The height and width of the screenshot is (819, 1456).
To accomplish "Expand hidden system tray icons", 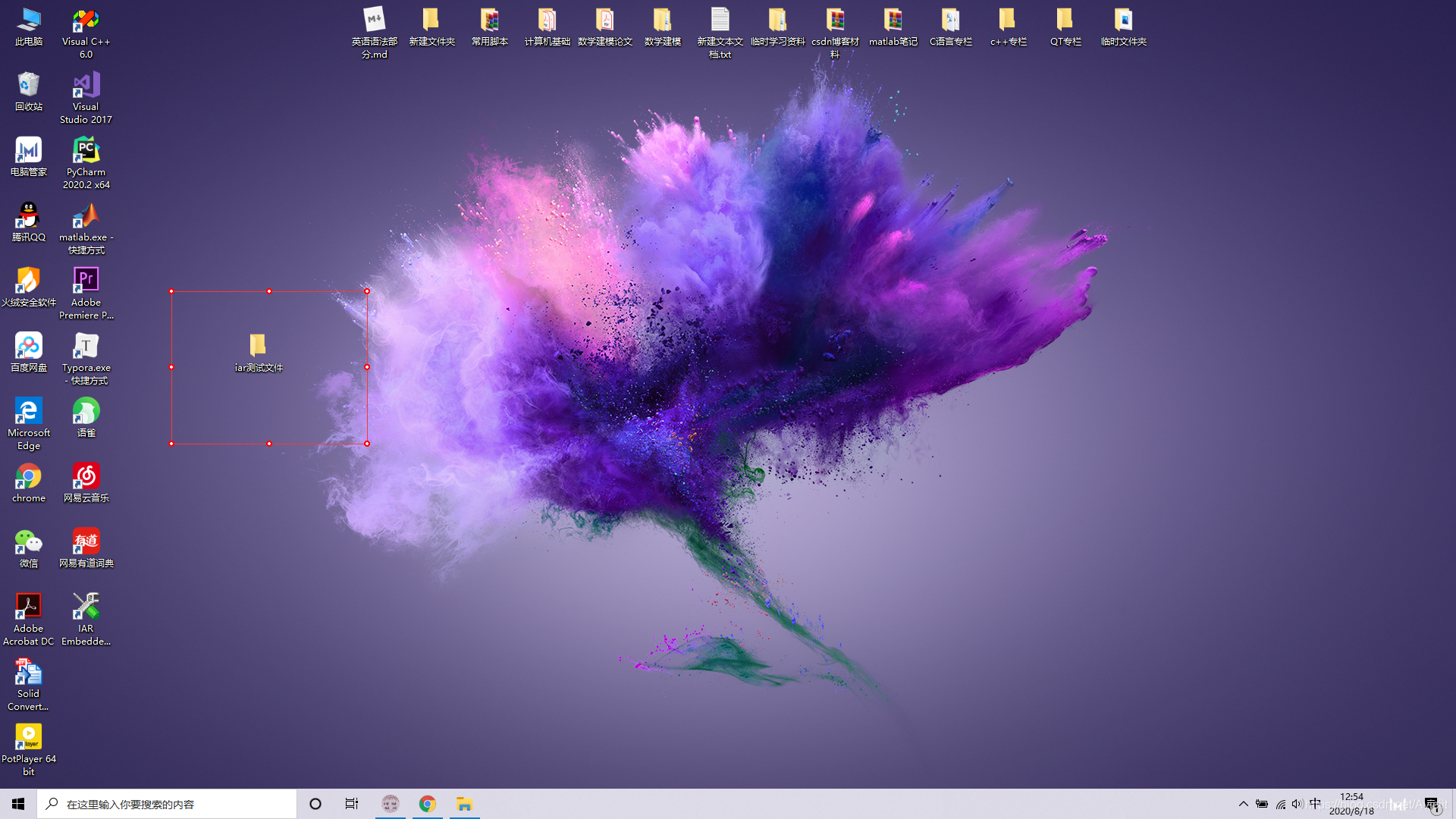I will [1244, 804].
